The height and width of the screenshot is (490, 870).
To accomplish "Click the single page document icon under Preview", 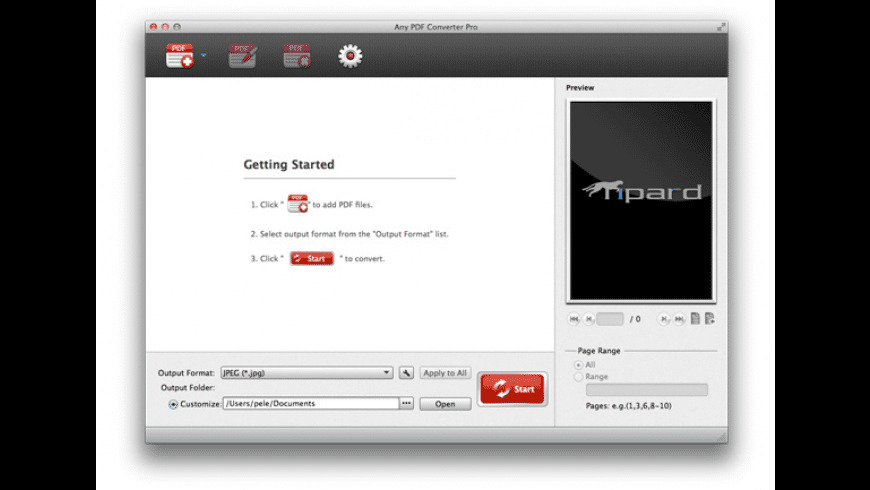I will pos(695,319).
